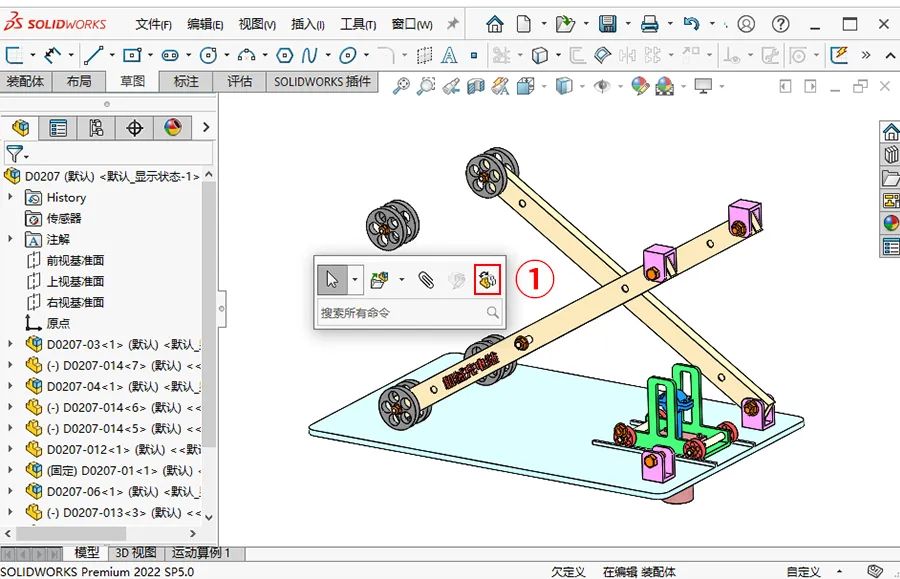Choose the Corner Rectangle sketch tool
This screenshot has height=579, width=900.
pos(131,55)
